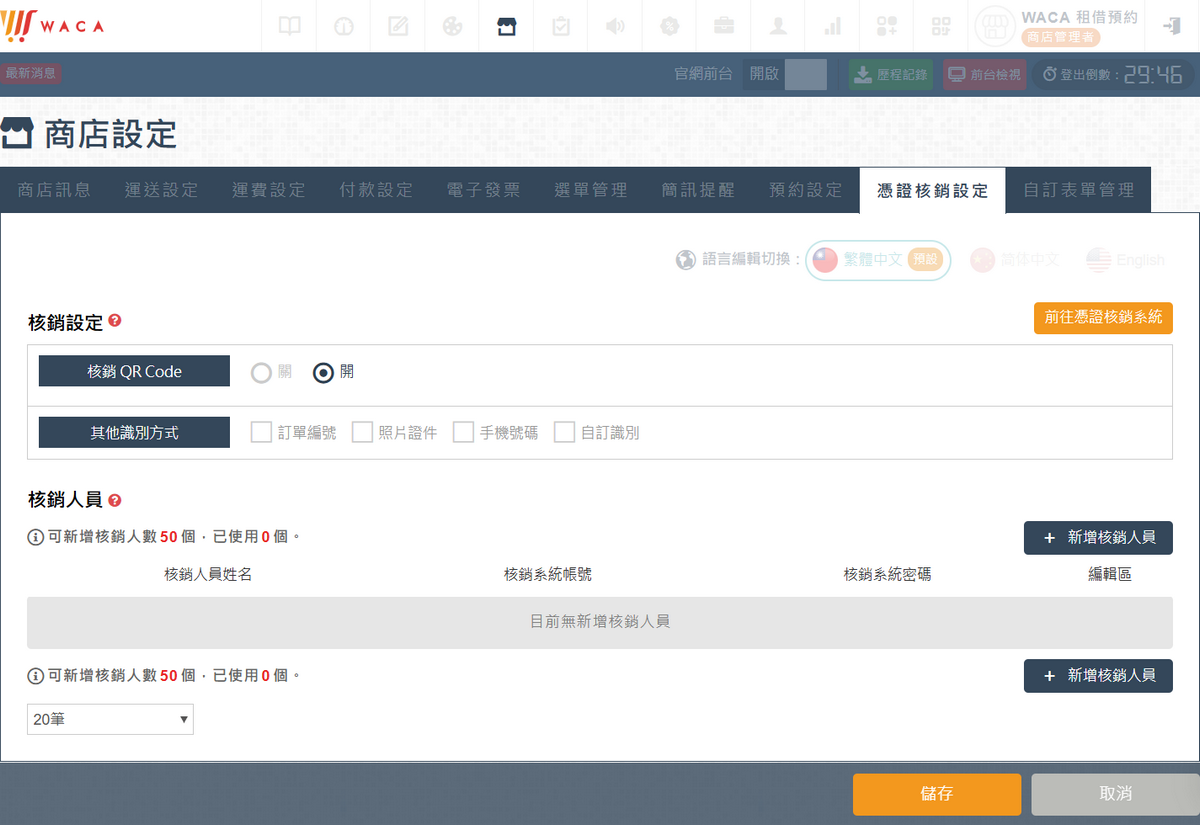
Task: Click the orange 儲存 button
Action: tap(936, 794)
